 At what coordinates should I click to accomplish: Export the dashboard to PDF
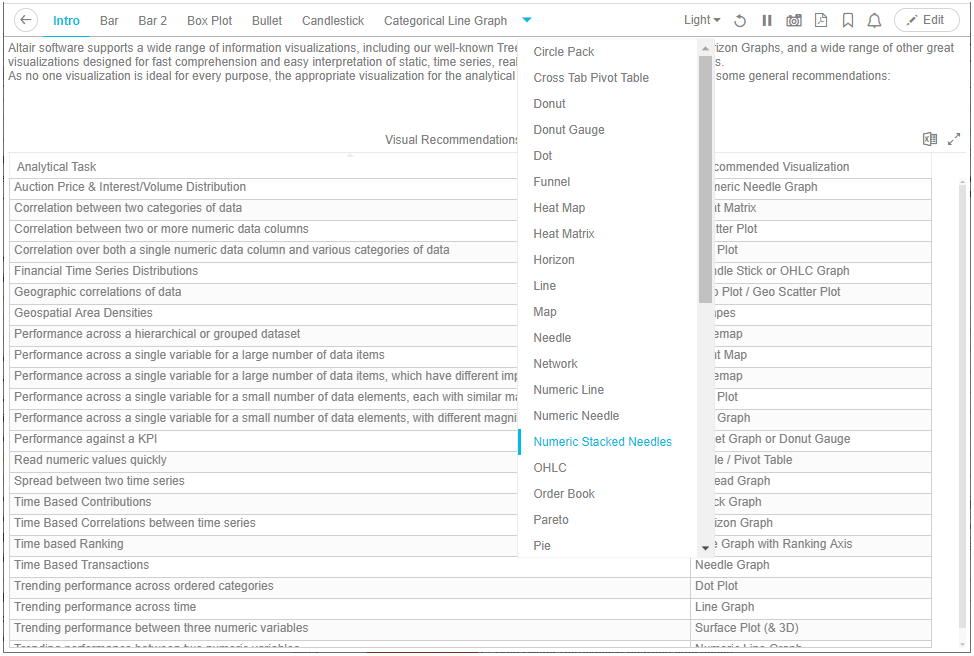coord(821,20)
